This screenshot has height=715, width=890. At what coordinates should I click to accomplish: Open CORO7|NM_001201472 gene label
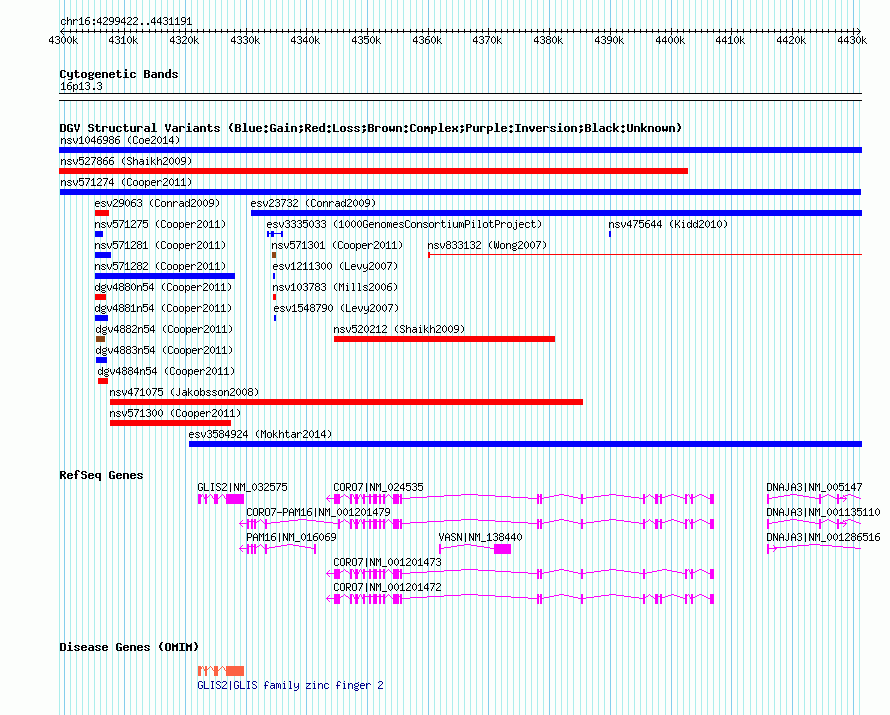point(387,587)
